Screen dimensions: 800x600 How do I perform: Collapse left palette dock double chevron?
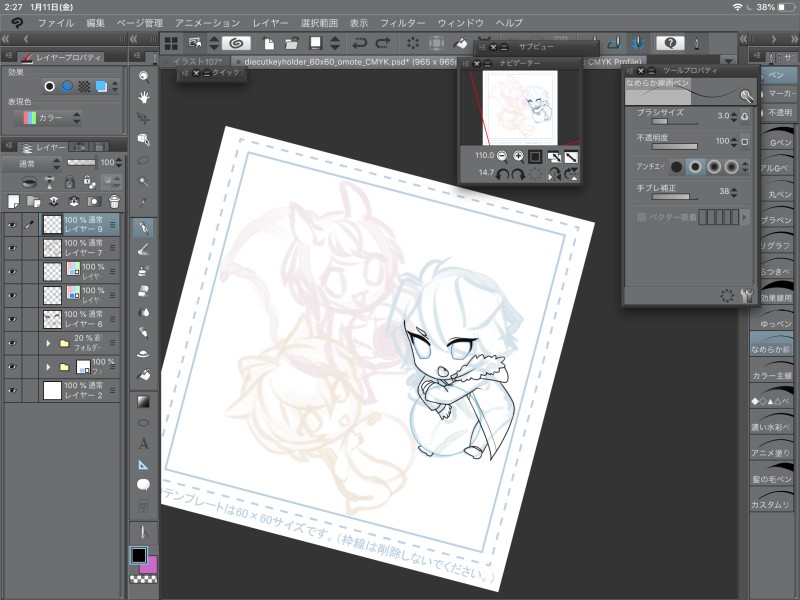coord(6,39)
